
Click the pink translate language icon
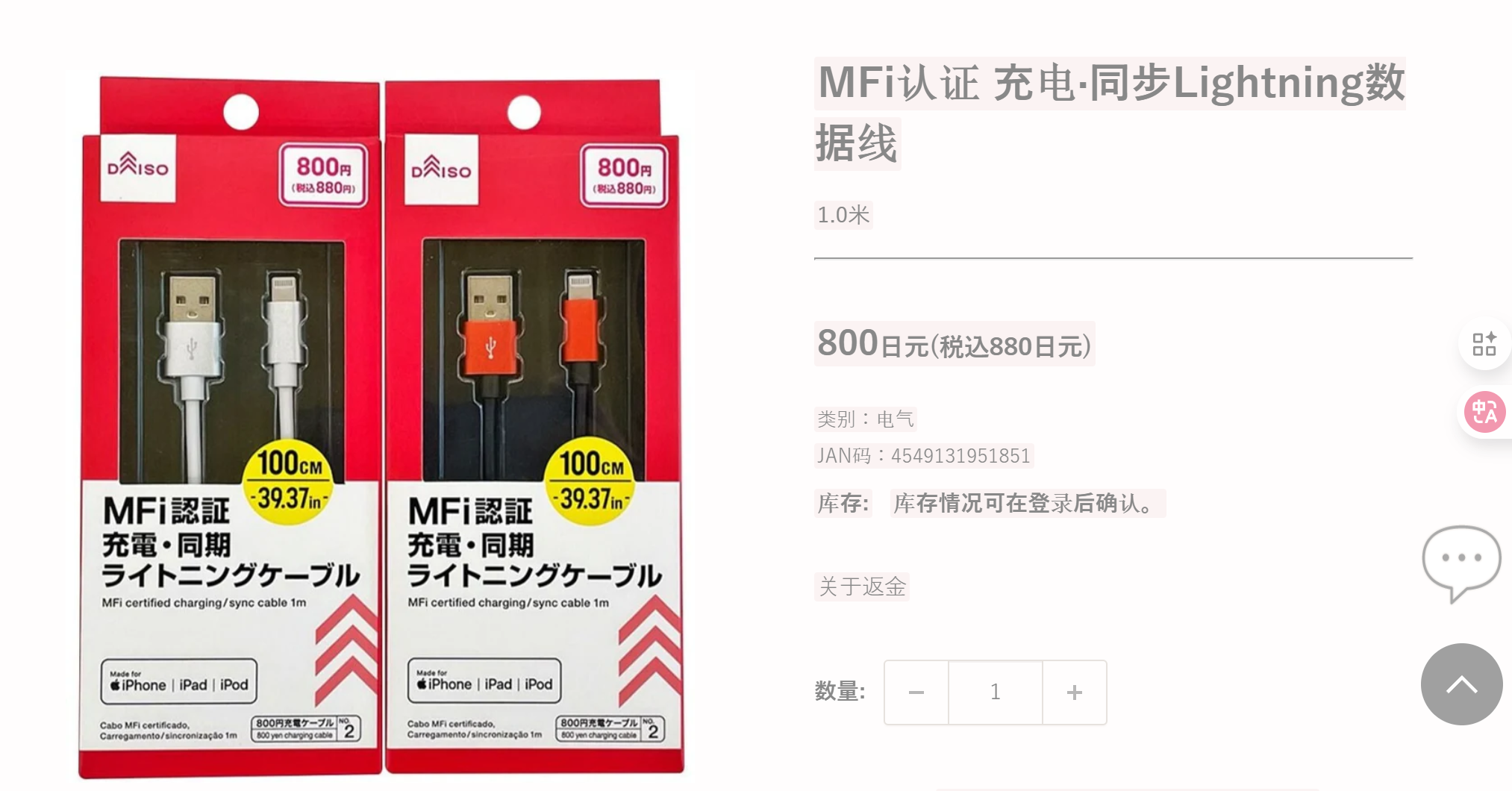pyautogui.click(x=1484, y=412)
